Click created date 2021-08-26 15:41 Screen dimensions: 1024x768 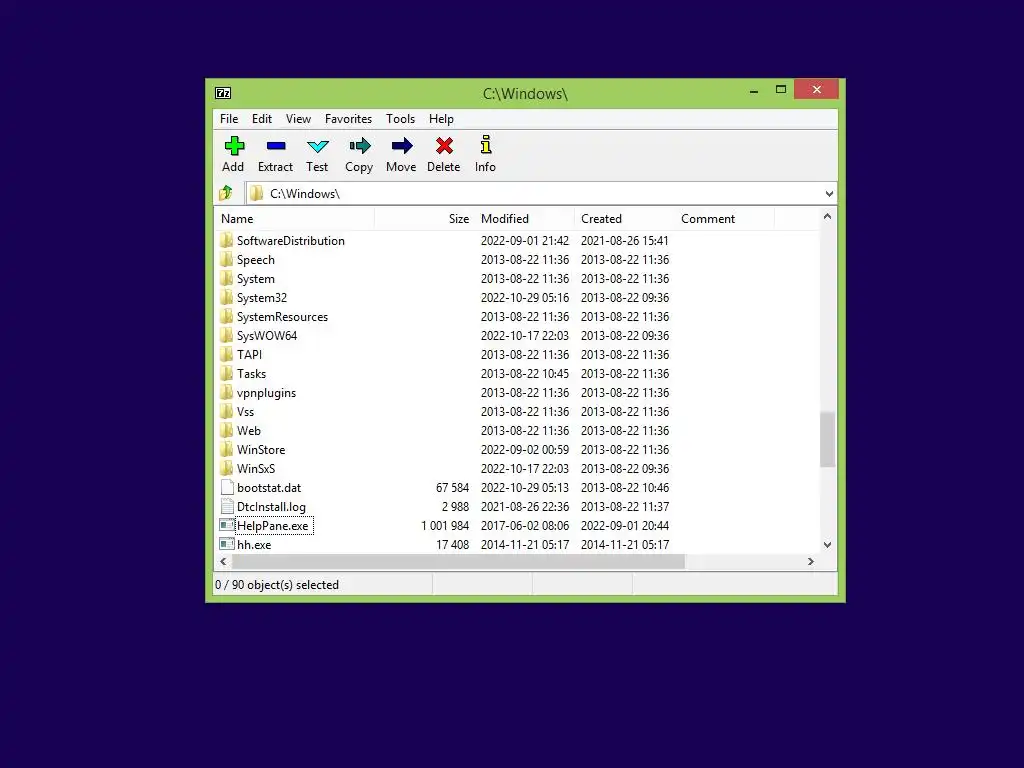coord(624,241)
